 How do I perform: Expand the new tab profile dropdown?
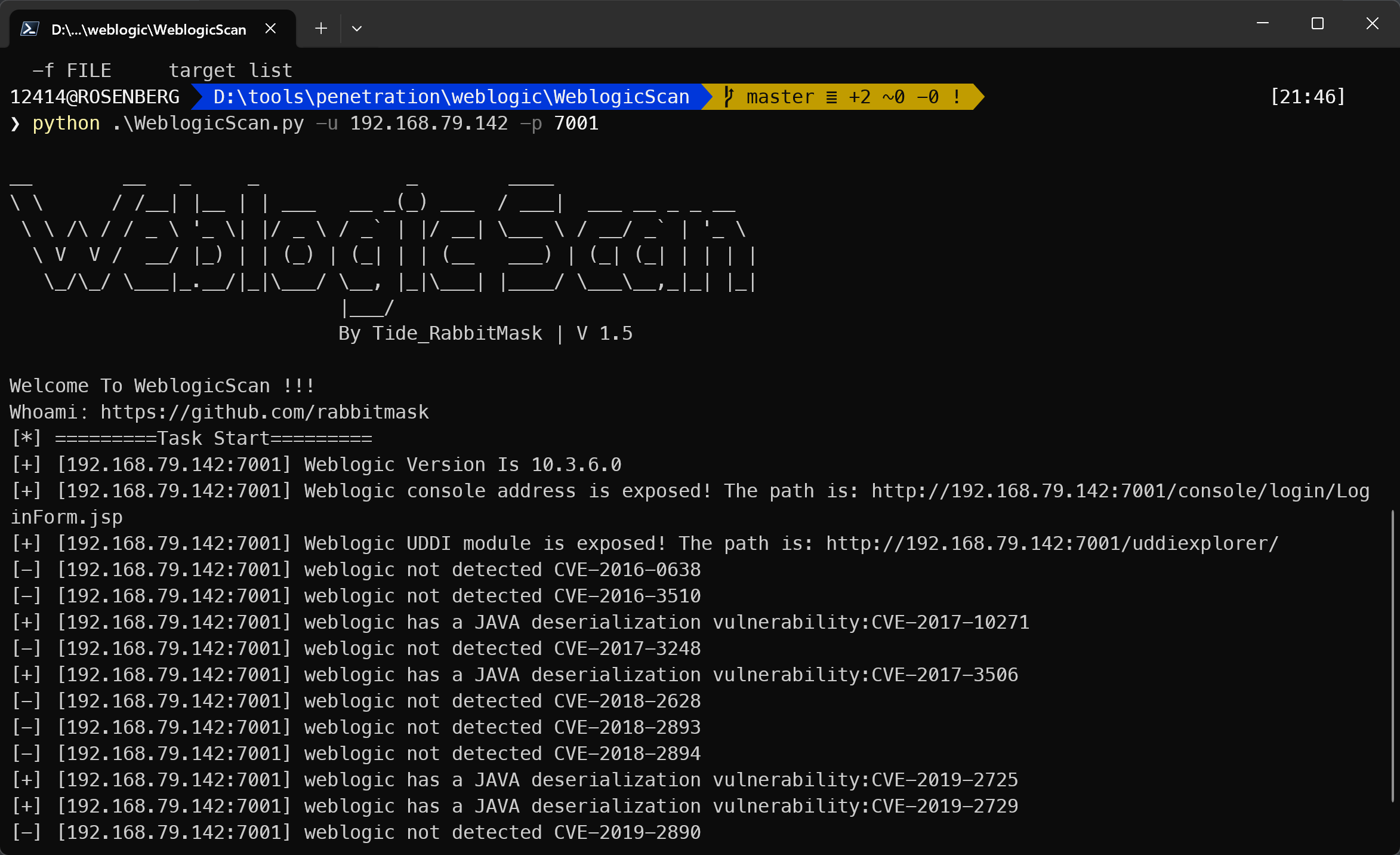tap(357, 29)
